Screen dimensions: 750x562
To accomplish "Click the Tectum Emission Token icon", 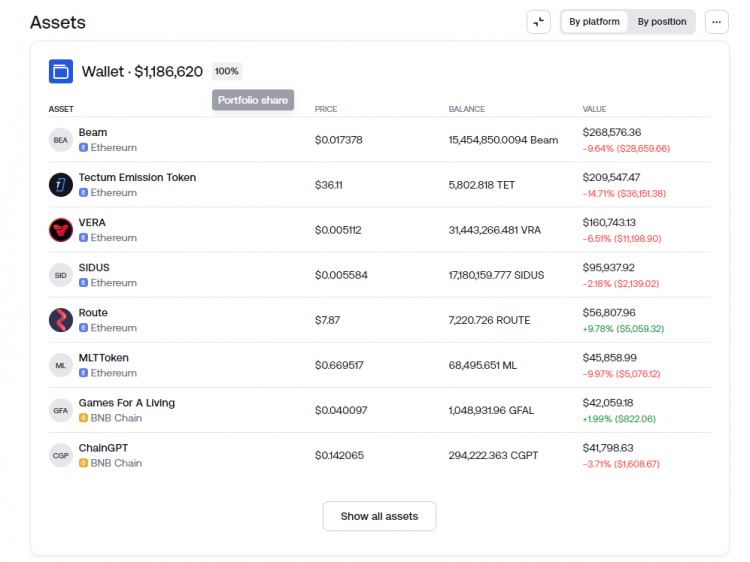I will (x=61, y=185).
